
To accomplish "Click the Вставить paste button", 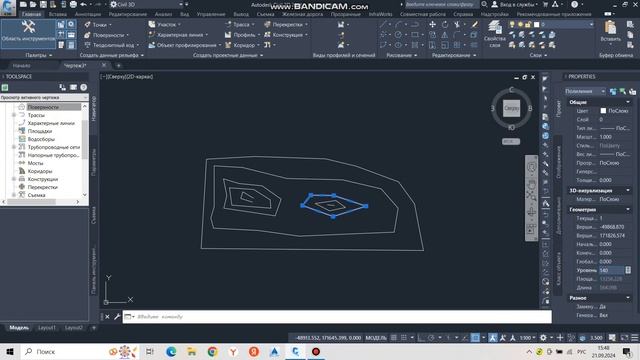I will point(611,32).
